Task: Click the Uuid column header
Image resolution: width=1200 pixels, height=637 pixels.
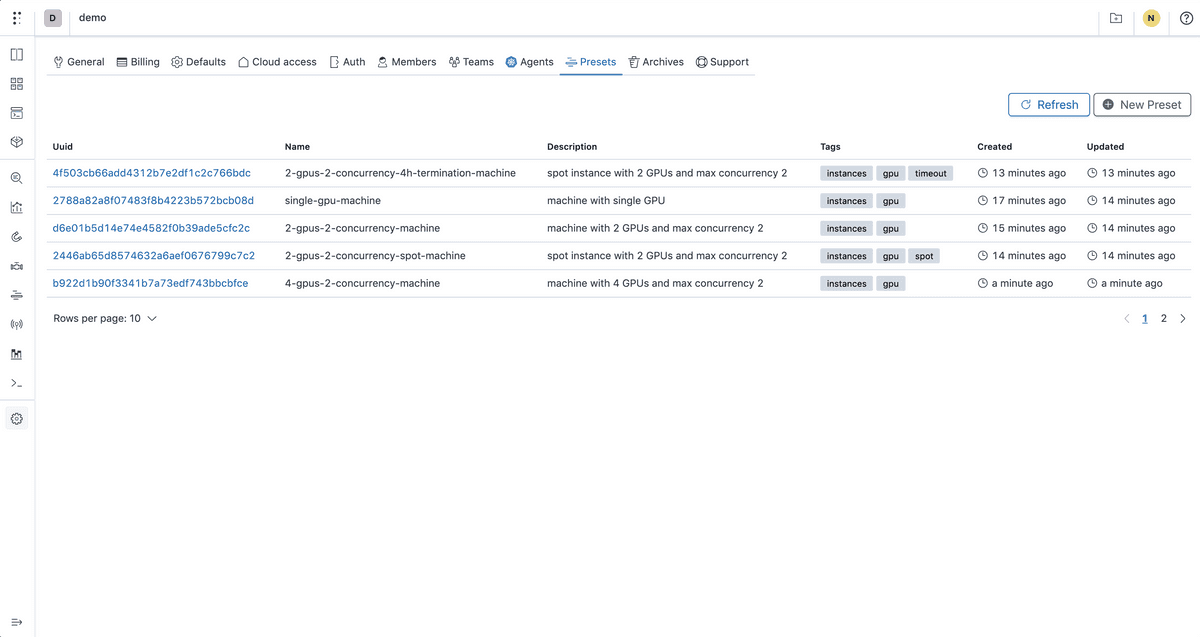Action: [x=63, y=146]
